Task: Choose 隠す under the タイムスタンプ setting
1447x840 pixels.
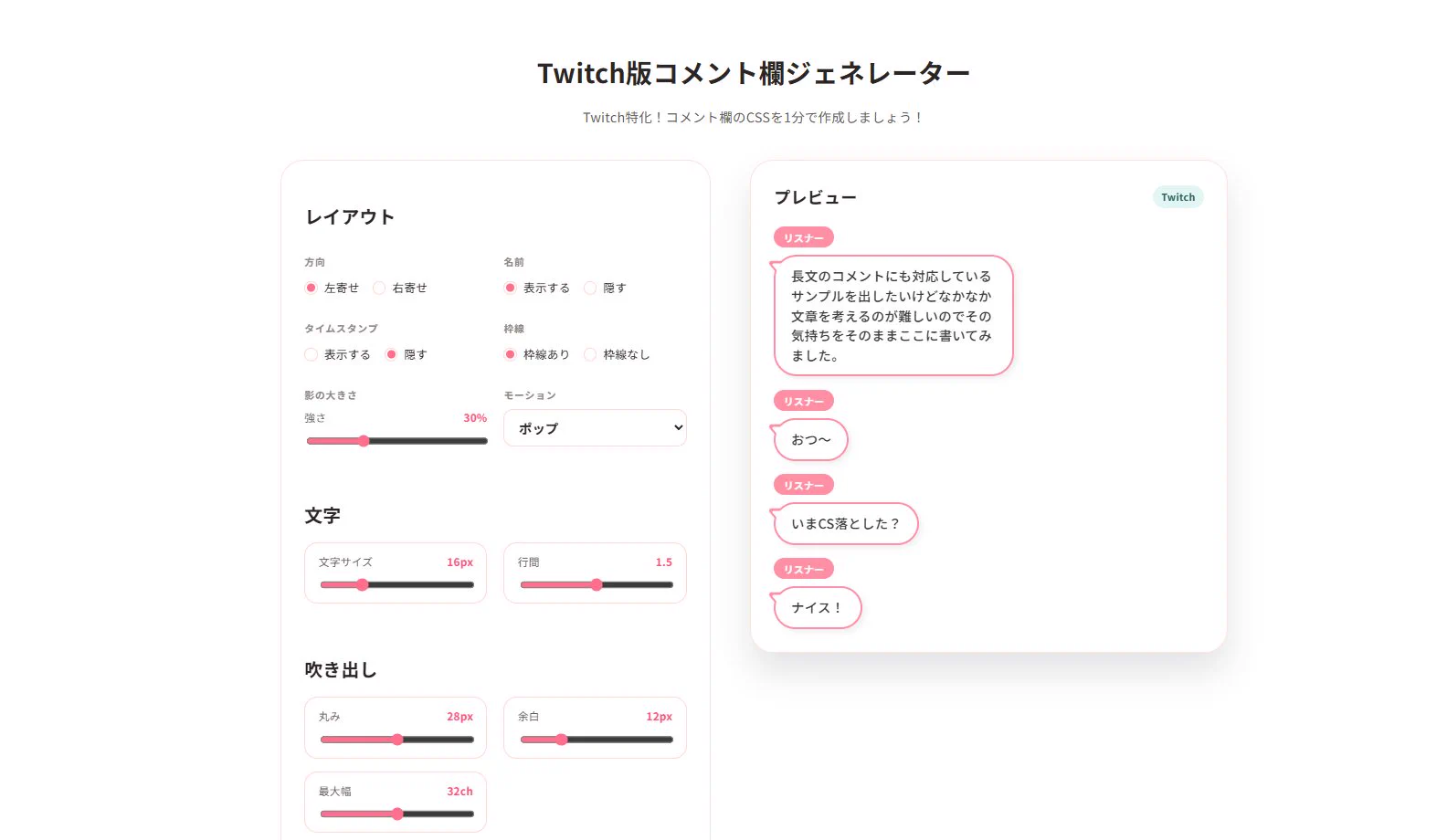Action: pos(391,354)
